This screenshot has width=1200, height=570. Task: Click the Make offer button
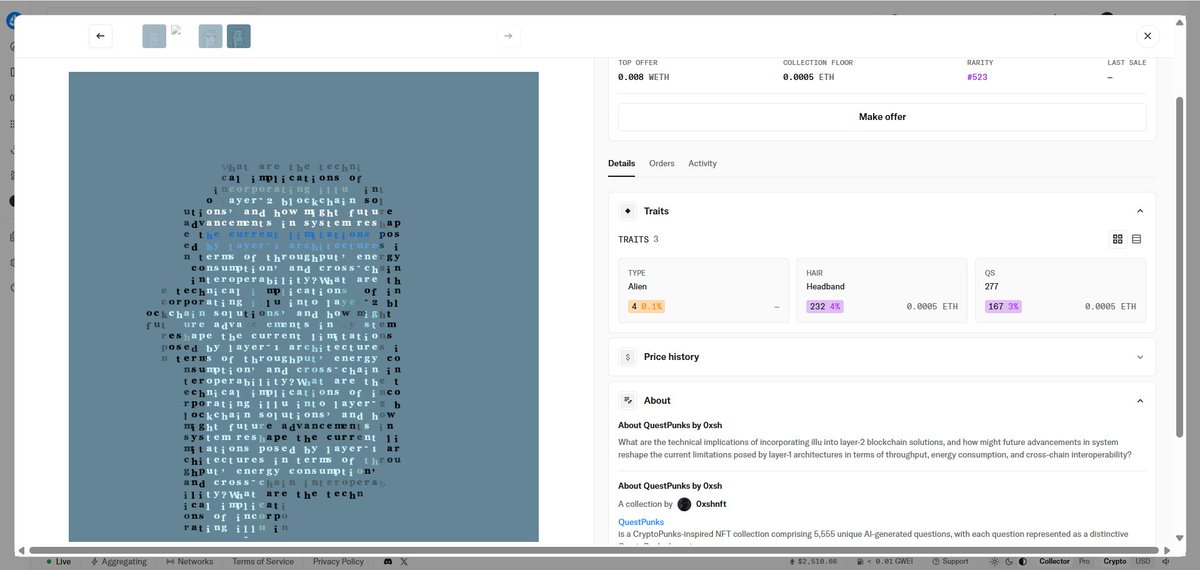pyautogui.click(x=882, y=117)
